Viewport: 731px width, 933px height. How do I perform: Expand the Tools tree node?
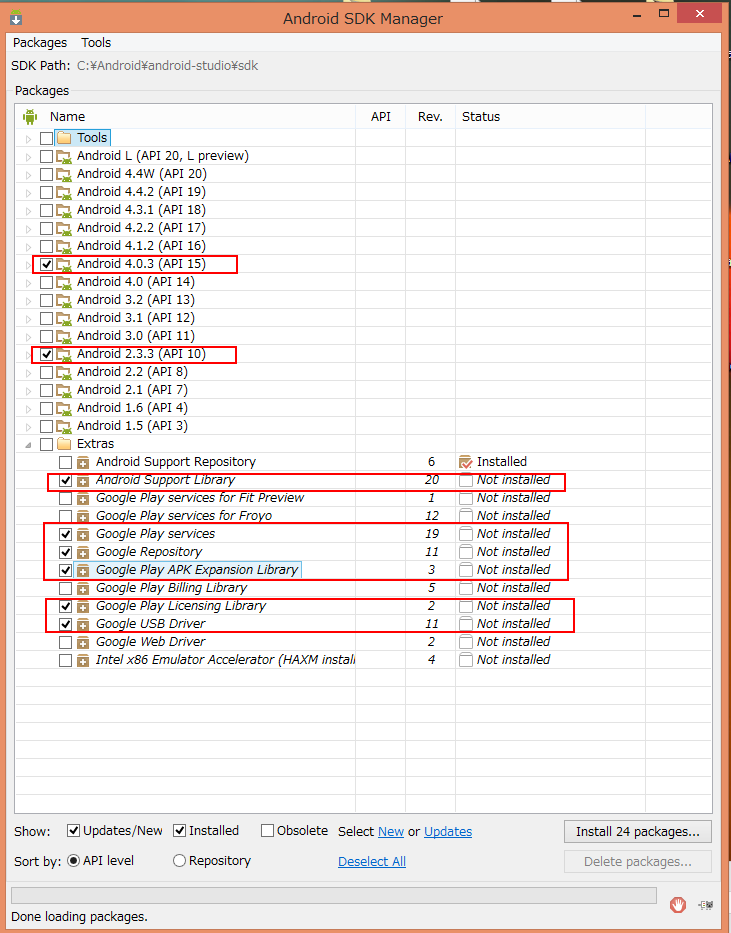coord(28,139)
